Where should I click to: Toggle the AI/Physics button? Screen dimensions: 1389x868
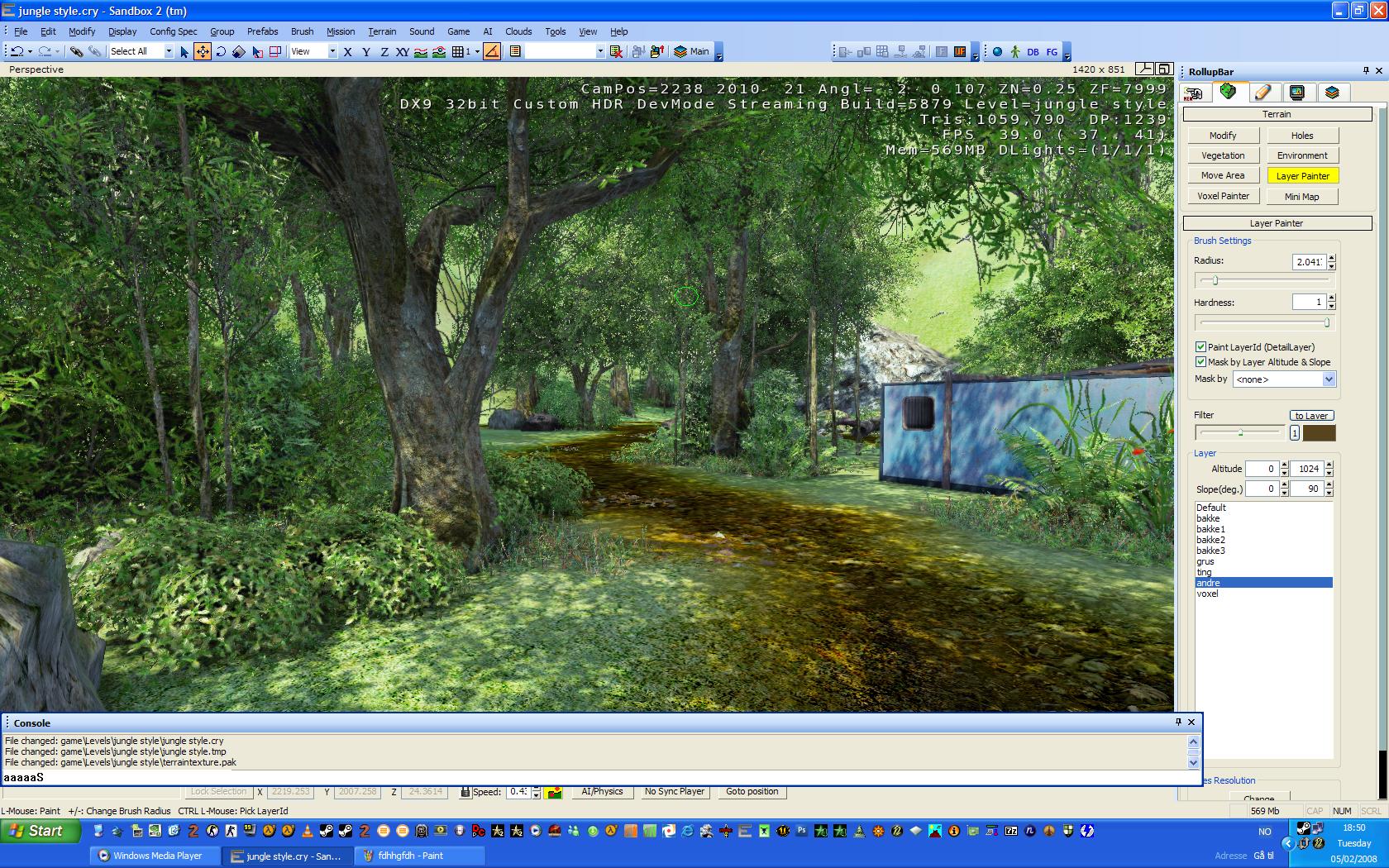(602, 792)
